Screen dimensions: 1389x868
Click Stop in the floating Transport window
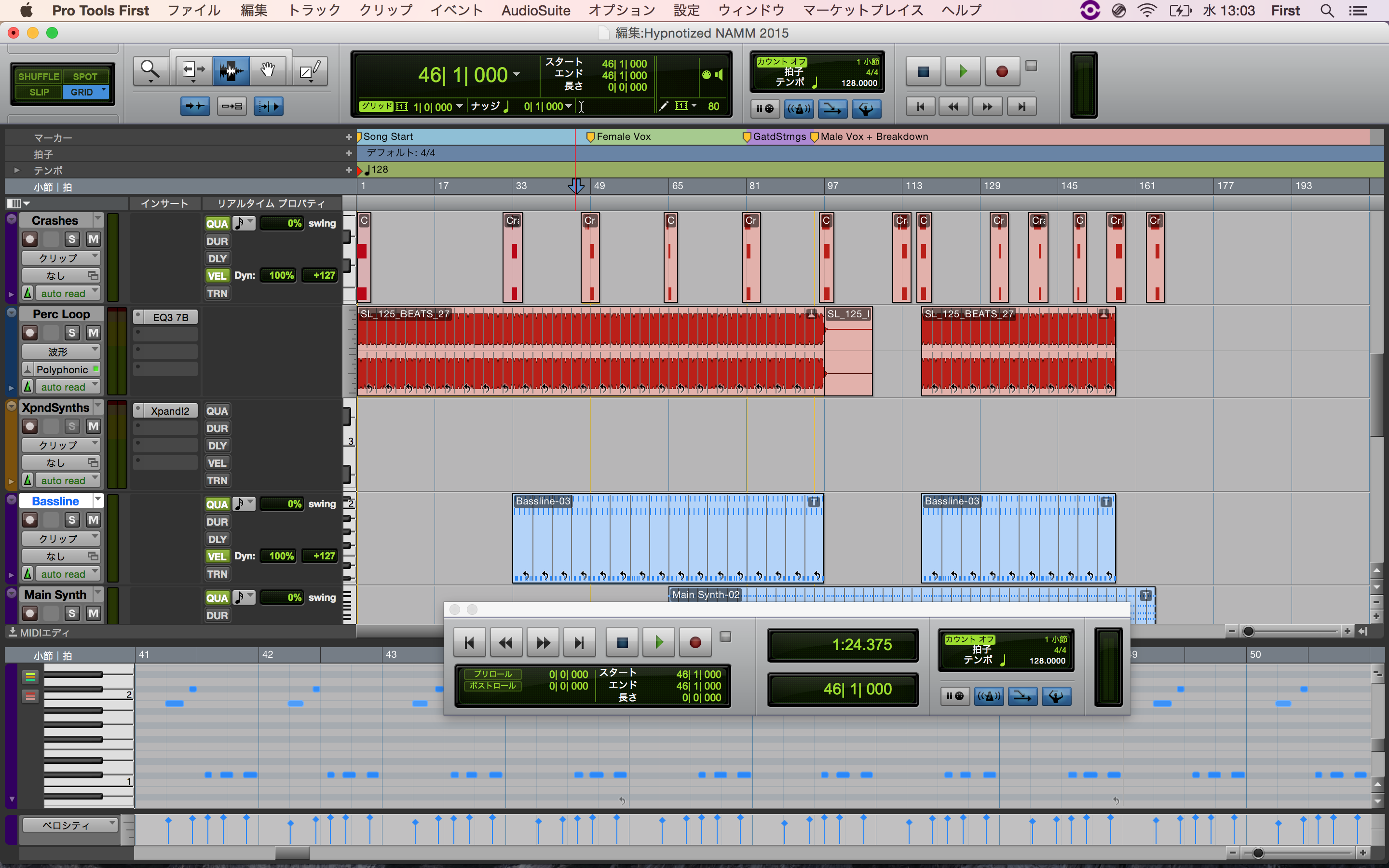coord(622,642)
